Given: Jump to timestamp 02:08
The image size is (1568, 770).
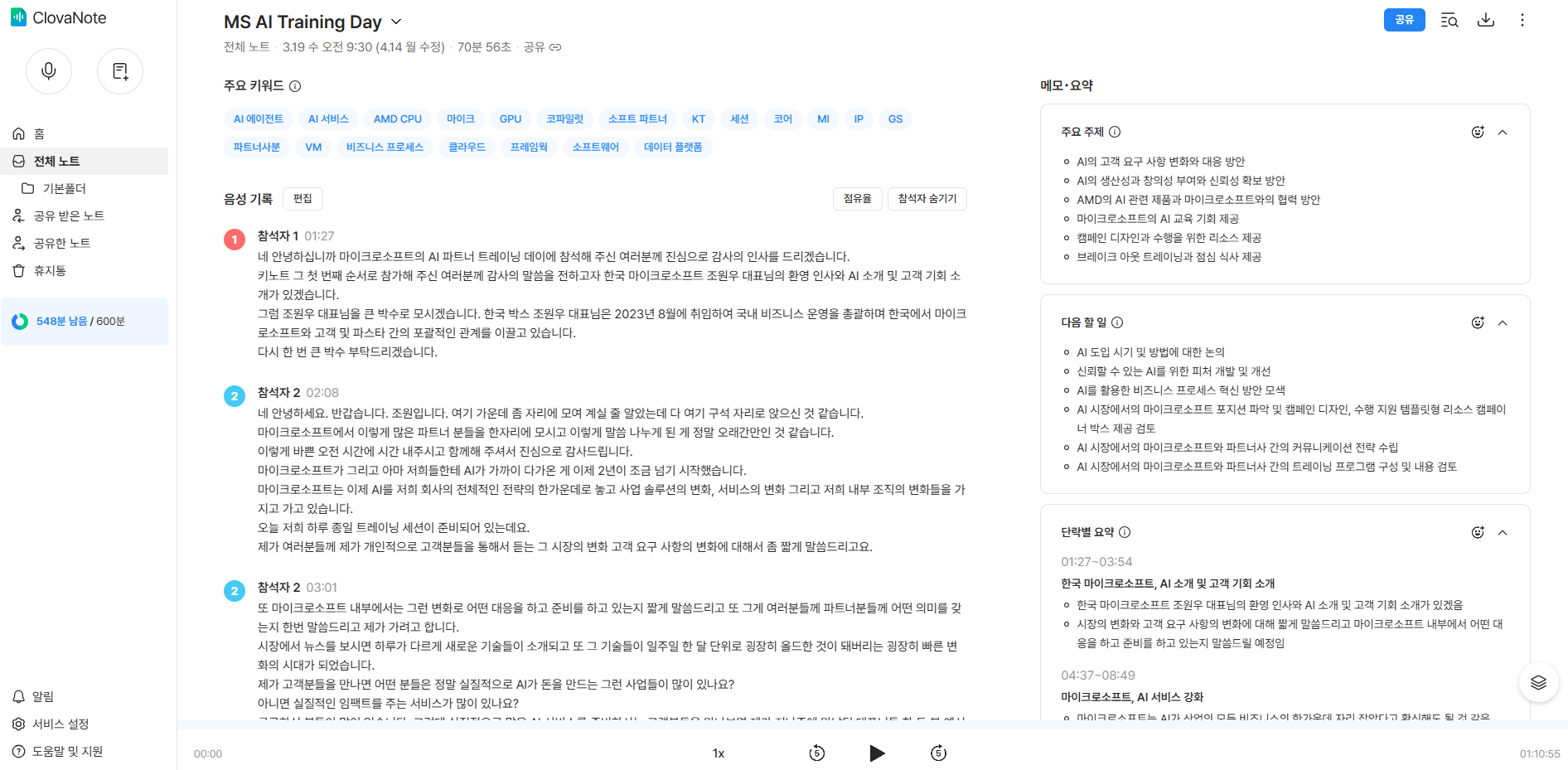Looking at the screenshot, I should [x=322, y=393].
